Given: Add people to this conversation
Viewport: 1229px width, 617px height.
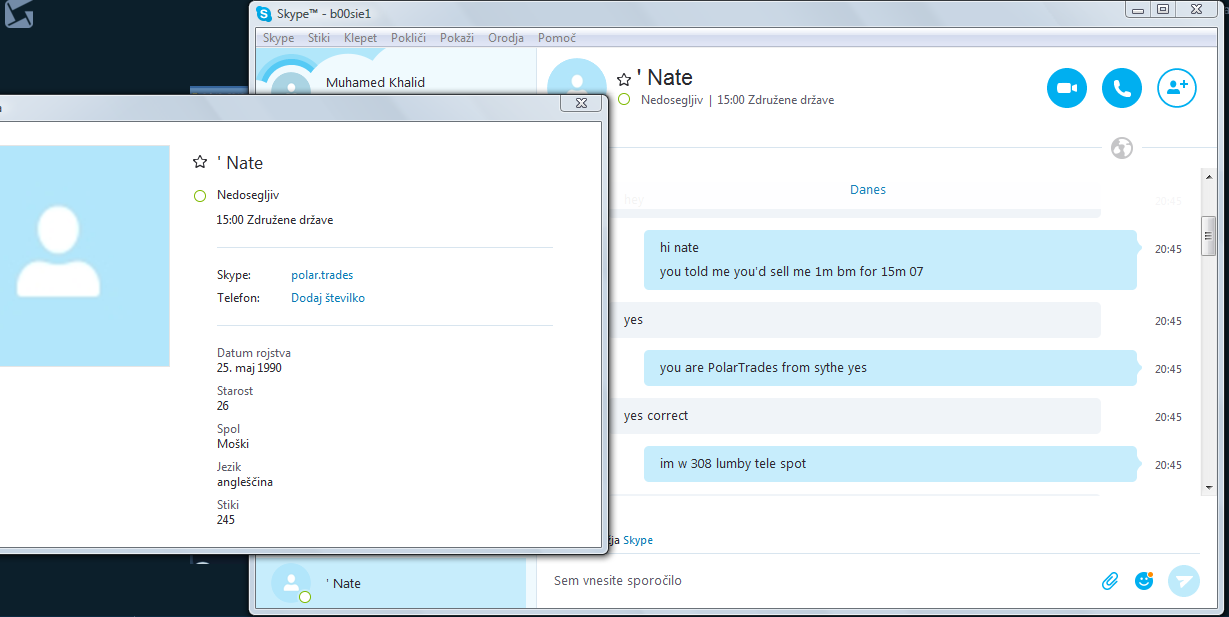Looking at the screenshot, I should click(1177, 88).
